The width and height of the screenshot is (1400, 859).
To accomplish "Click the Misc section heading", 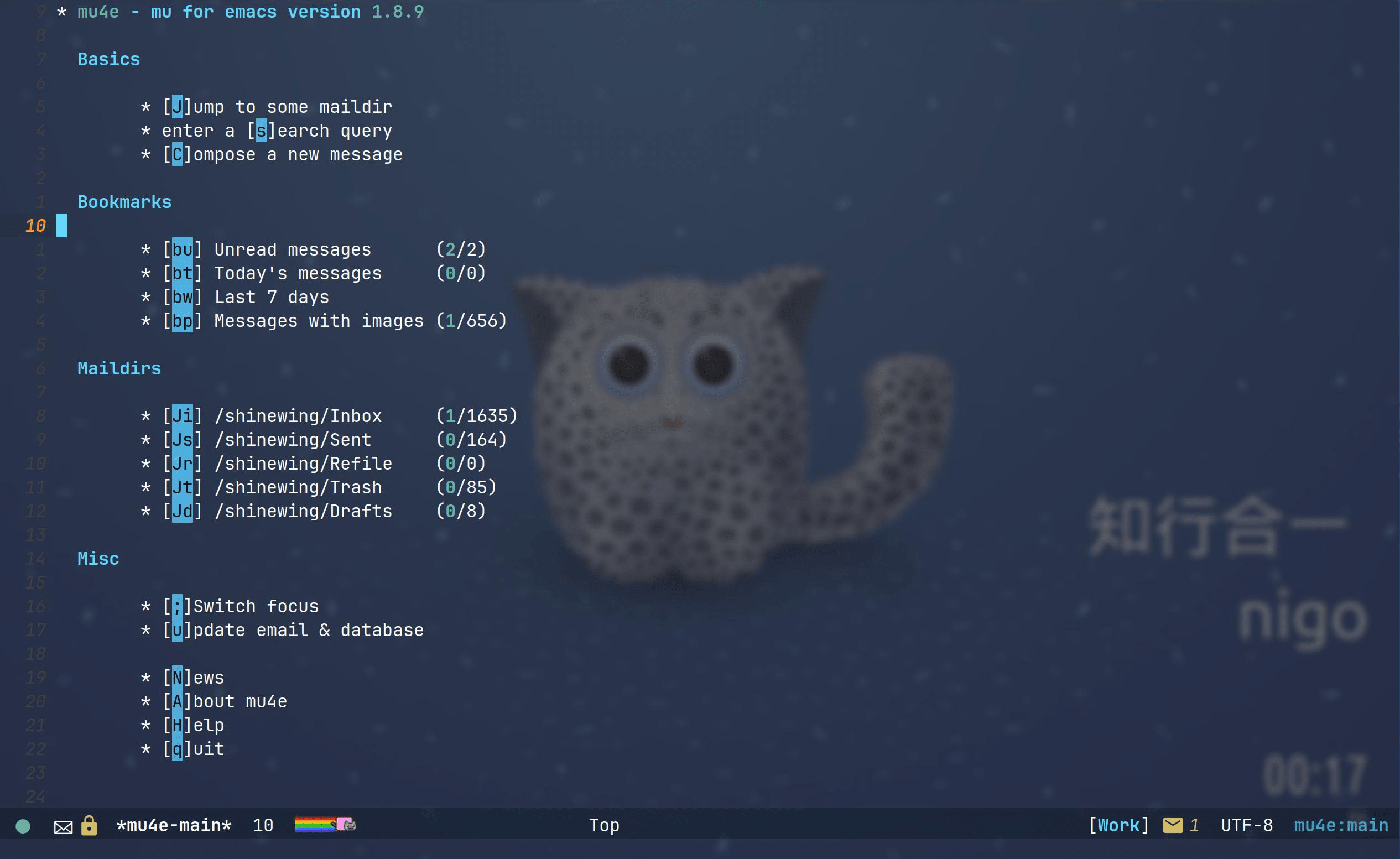I will pyautogui.click(x=98, y=559).
